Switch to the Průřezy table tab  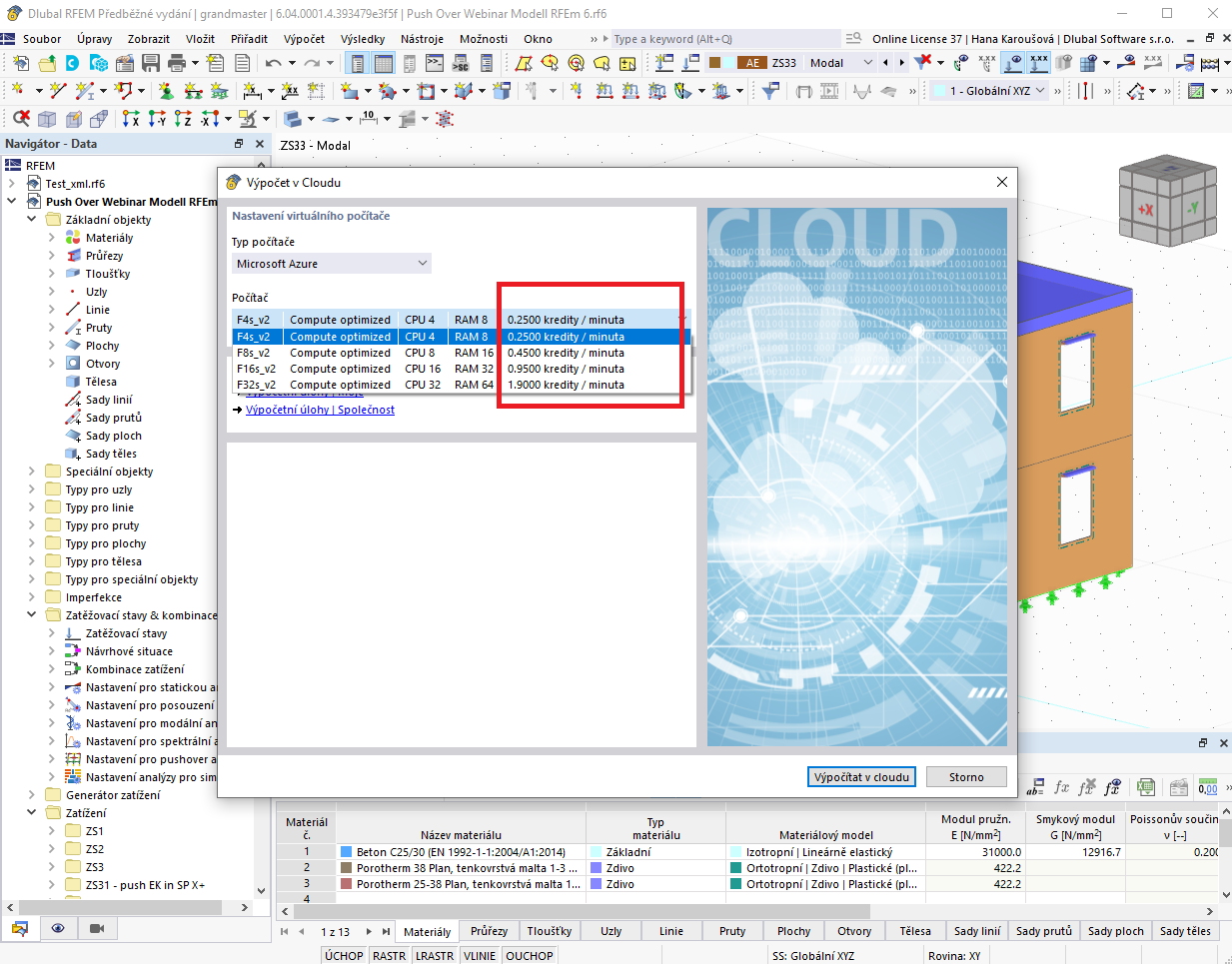click(490, 931)
